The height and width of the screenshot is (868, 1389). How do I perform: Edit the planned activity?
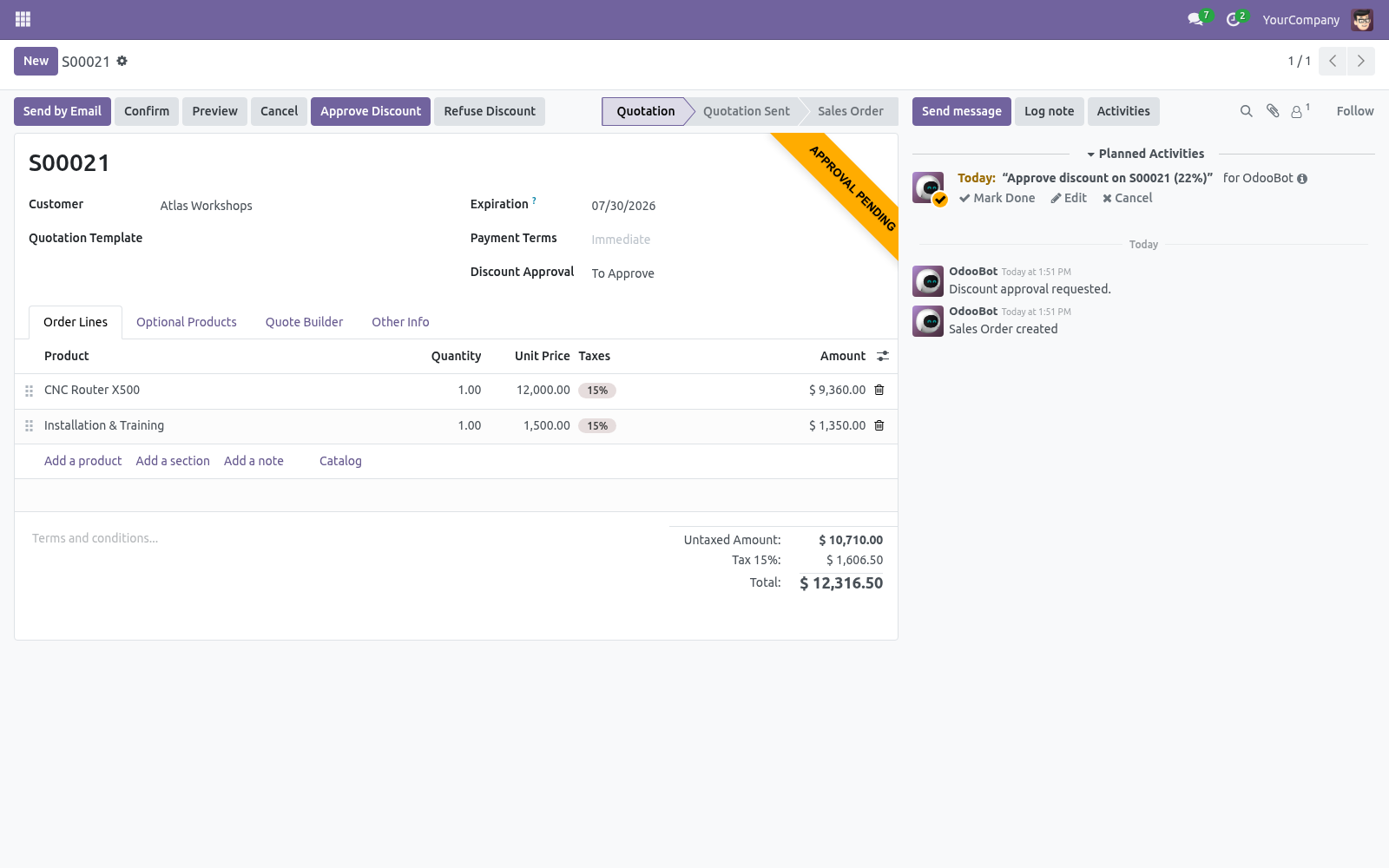point(1069,198)
